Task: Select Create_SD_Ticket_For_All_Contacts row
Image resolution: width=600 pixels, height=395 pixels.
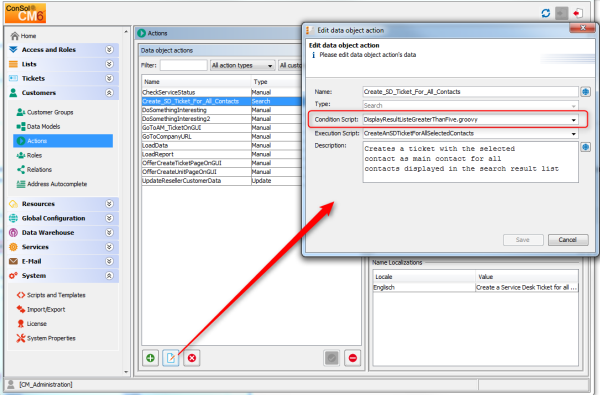Action: [222, 101]
